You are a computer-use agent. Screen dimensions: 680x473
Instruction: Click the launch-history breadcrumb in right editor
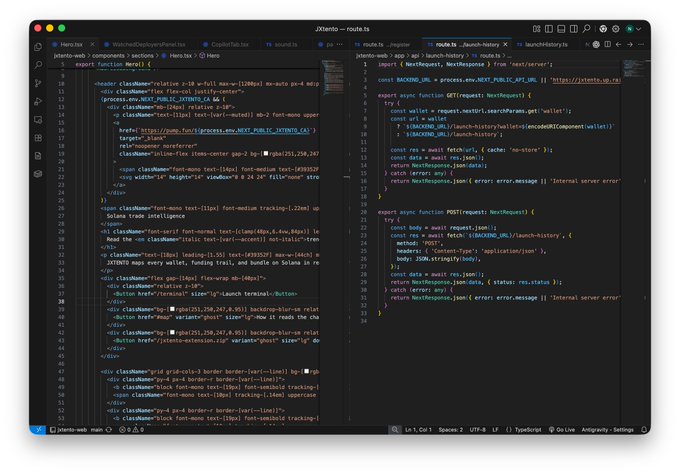click(445, 55)
